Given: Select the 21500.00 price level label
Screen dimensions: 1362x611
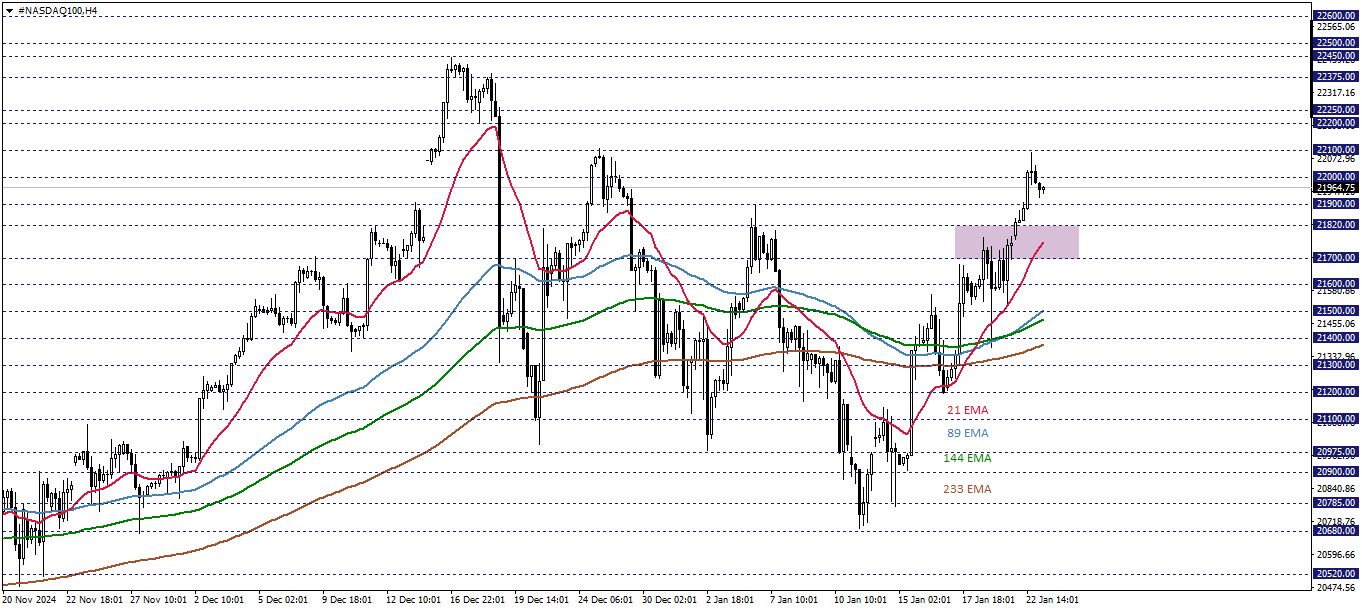Looking at the screenshot, I should [x=1336, y=311].
